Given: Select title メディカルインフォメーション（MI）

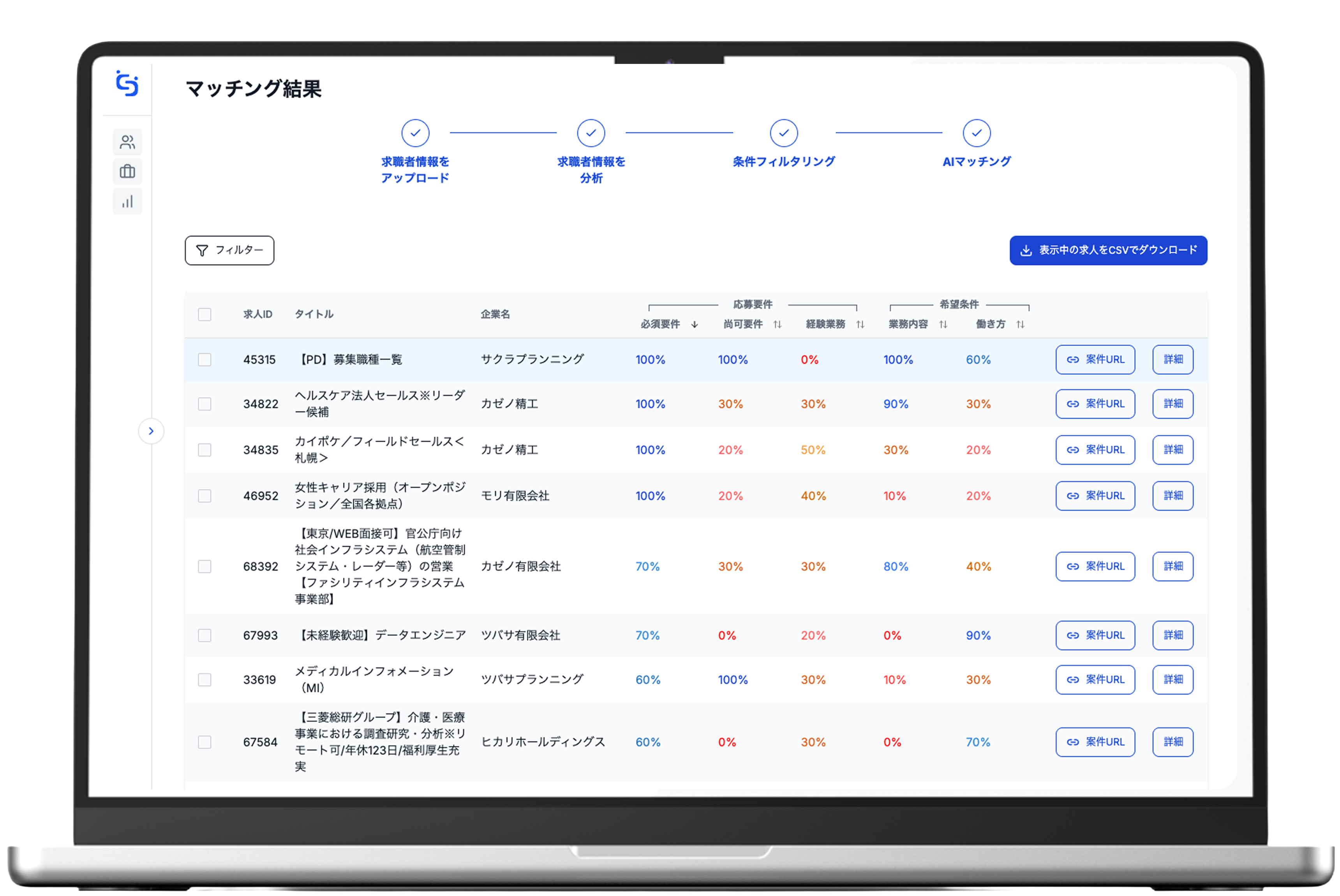Looking at the screenshot, I should 374,679.
